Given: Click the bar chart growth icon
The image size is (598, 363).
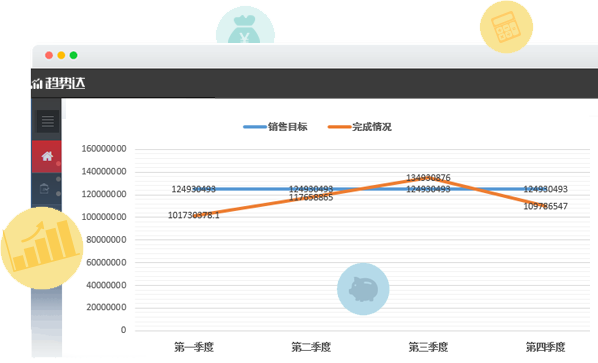Looking at the screenshot, I should tap(42, 248).
